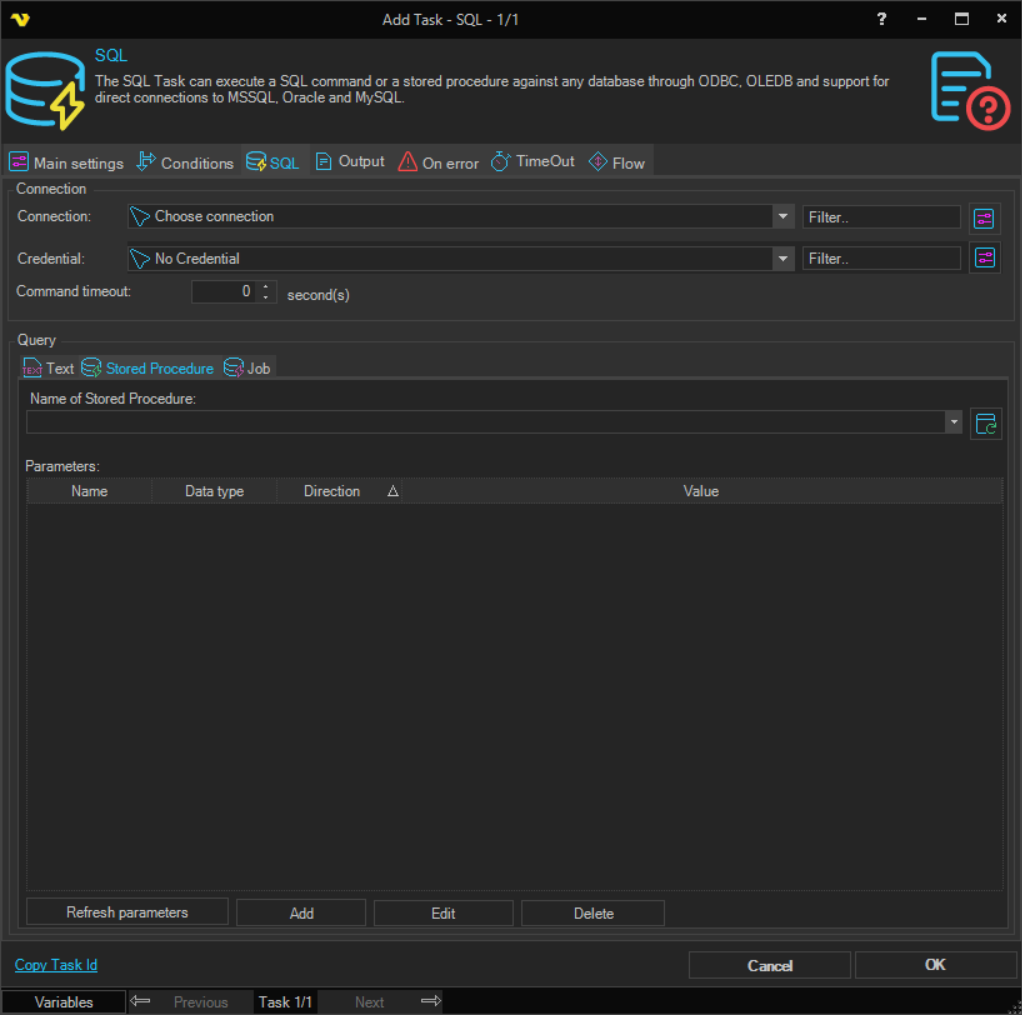Expand the Choose connection dropdown
Screen dimensions: 1022x1015
pos(783,217)
